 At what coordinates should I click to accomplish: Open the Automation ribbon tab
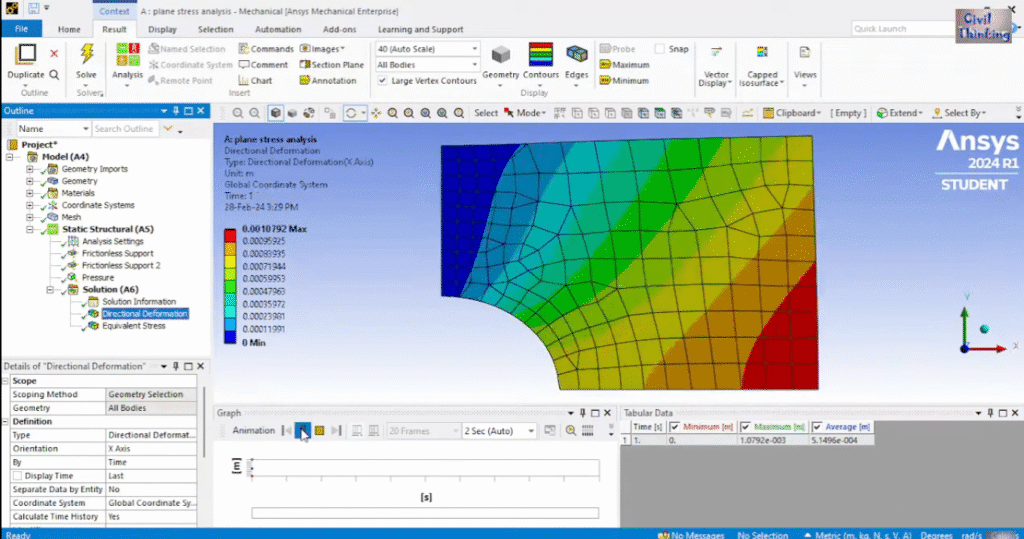point(278,30)
